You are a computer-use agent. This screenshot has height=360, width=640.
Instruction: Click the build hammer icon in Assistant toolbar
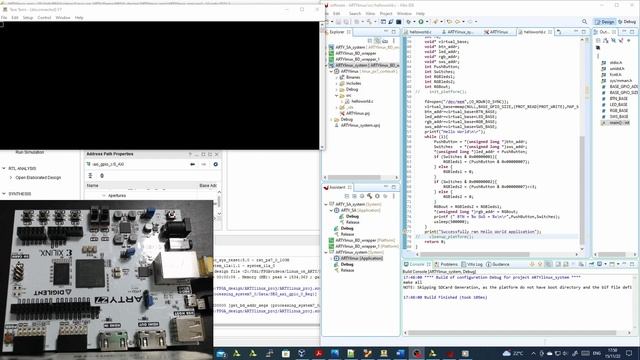coord(369,196)
